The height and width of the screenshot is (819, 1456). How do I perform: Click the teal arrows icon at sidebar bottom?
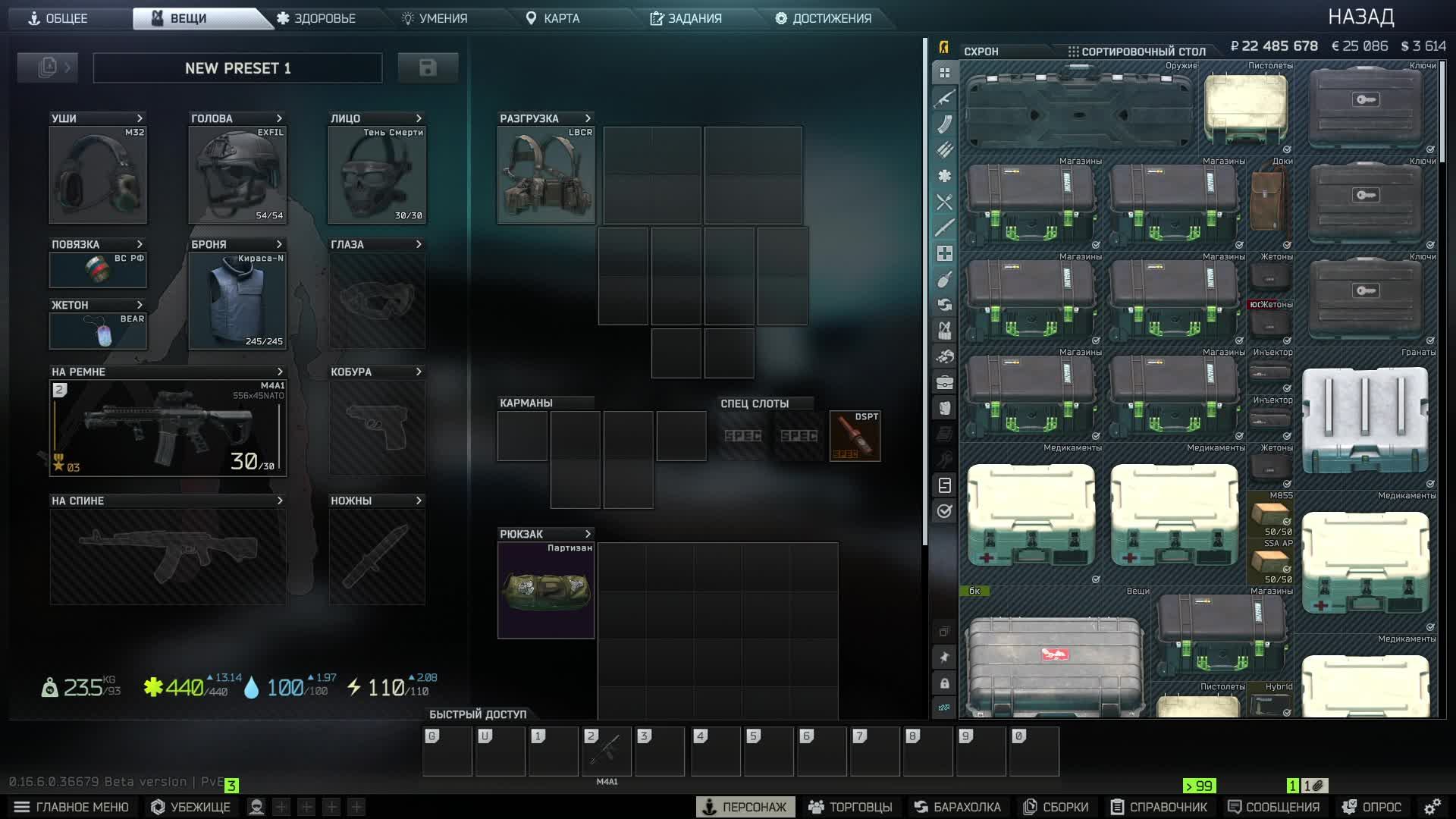[944, 708]
